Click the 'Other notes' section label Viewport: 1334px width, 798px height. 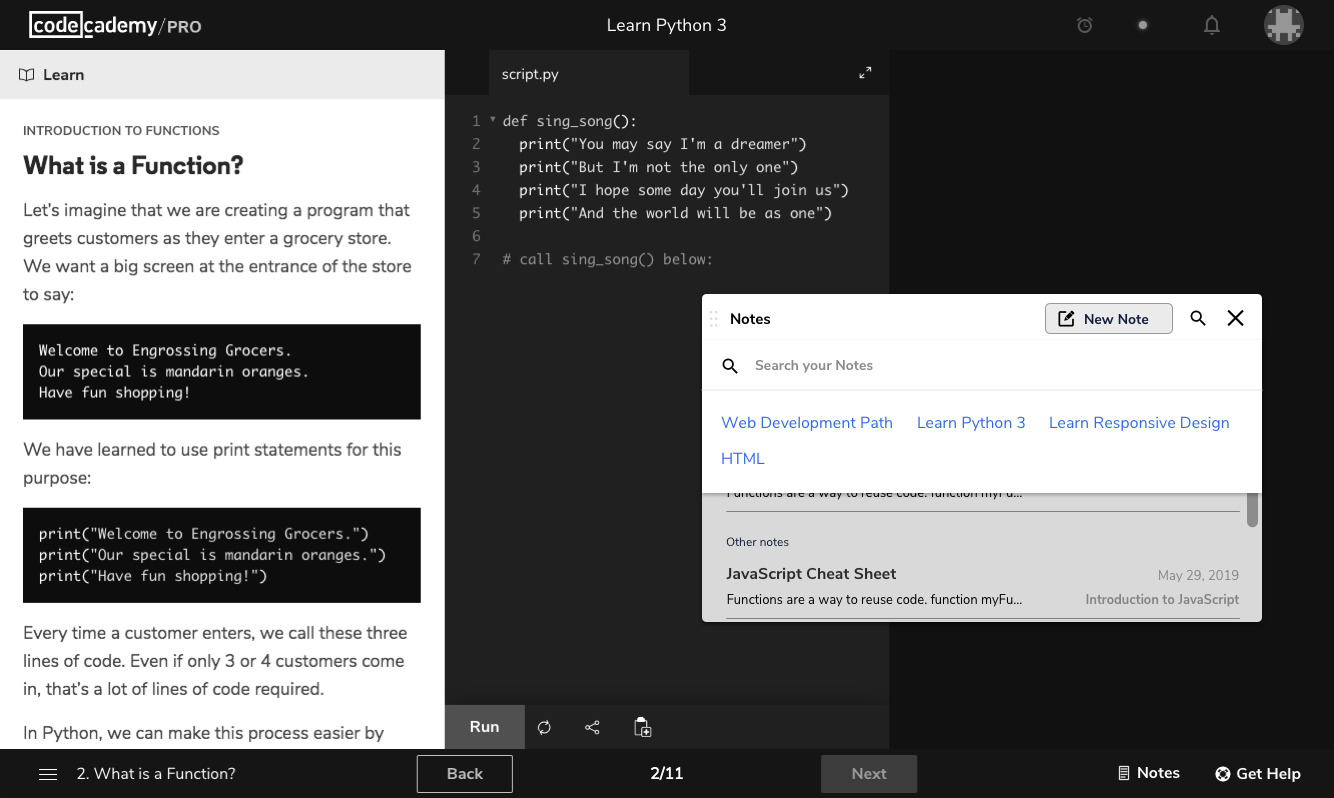[757, 542]
